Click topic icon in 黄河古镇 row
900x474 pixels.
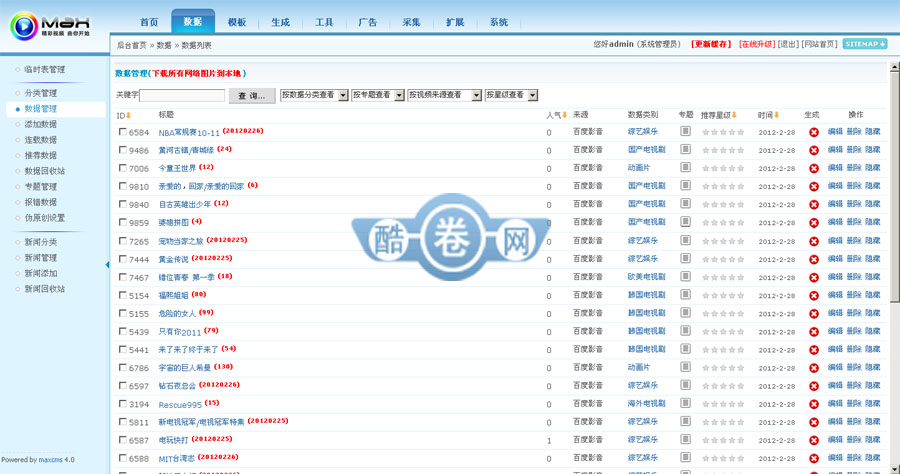point(685,149)
